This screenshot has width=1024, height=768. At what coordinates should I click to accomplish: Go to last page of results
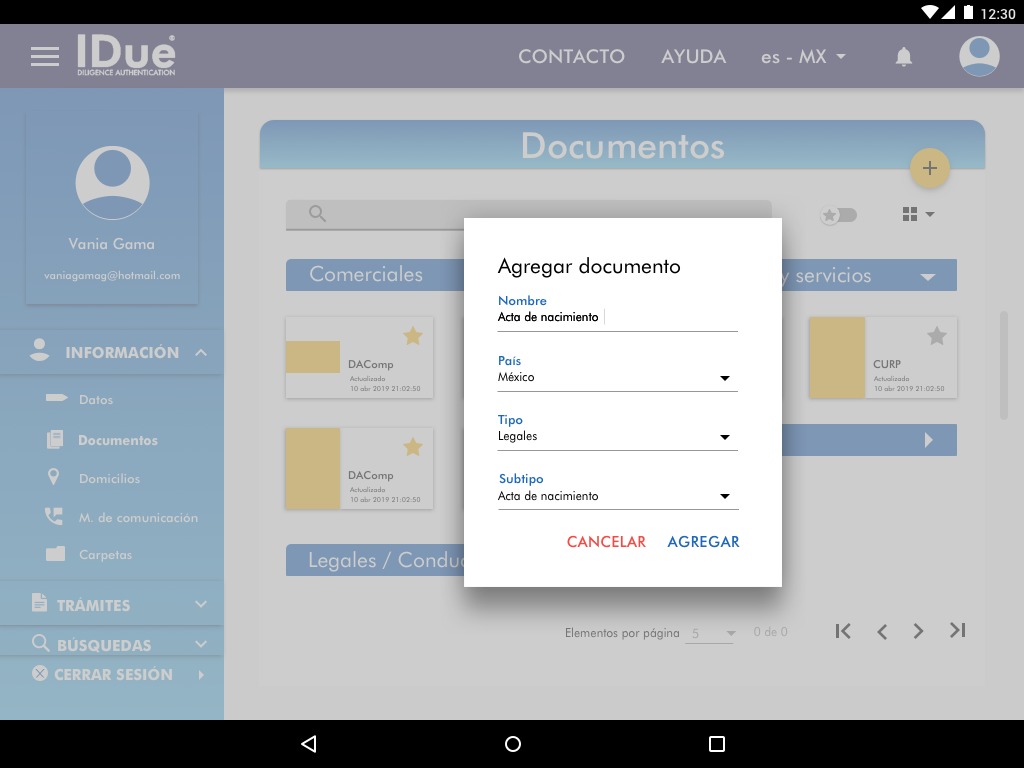957,631
